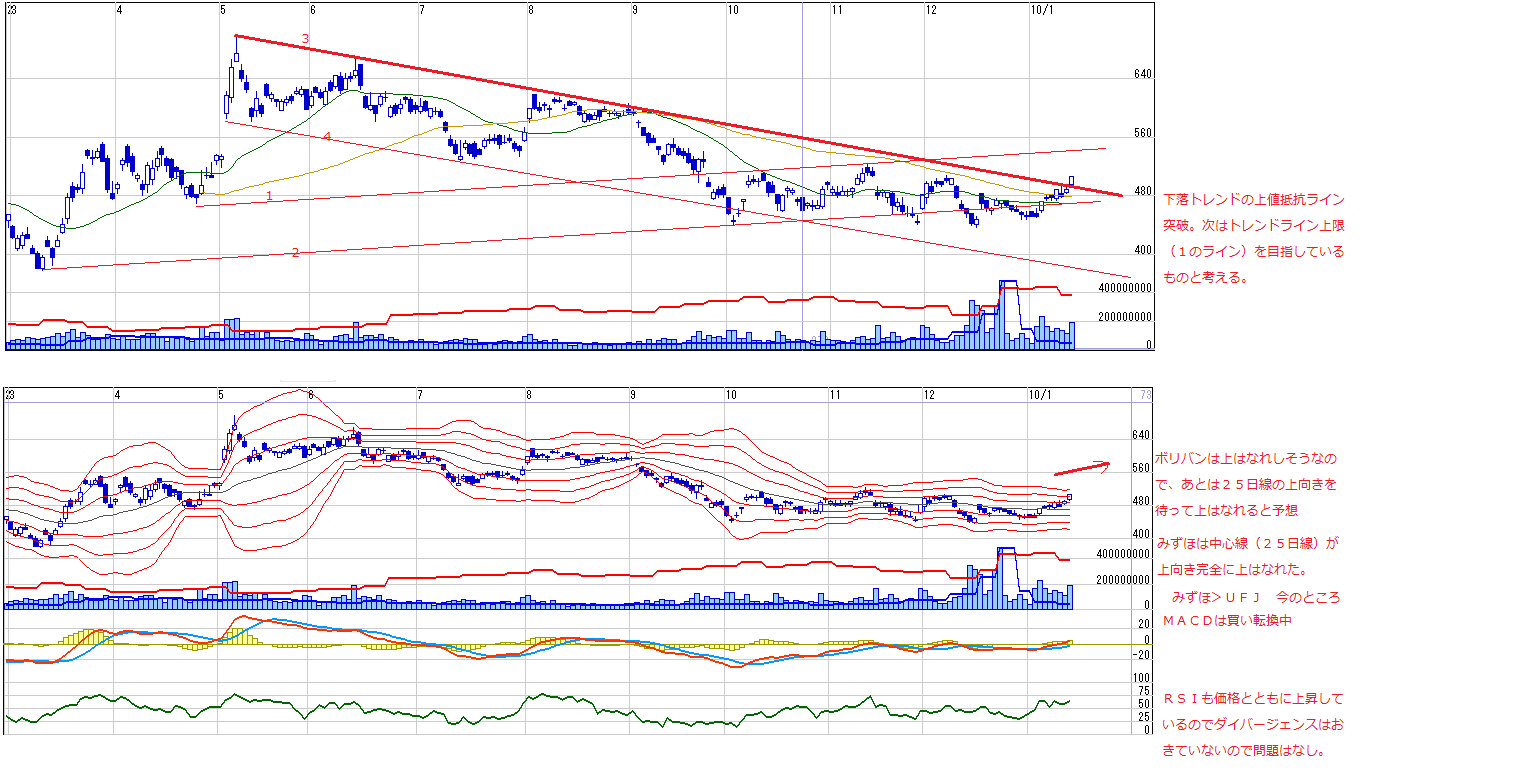The image size is (1524, 782).
Task: Click the みずほ＞ＵＦＪ text
Action: click(x=1212, y=598)
